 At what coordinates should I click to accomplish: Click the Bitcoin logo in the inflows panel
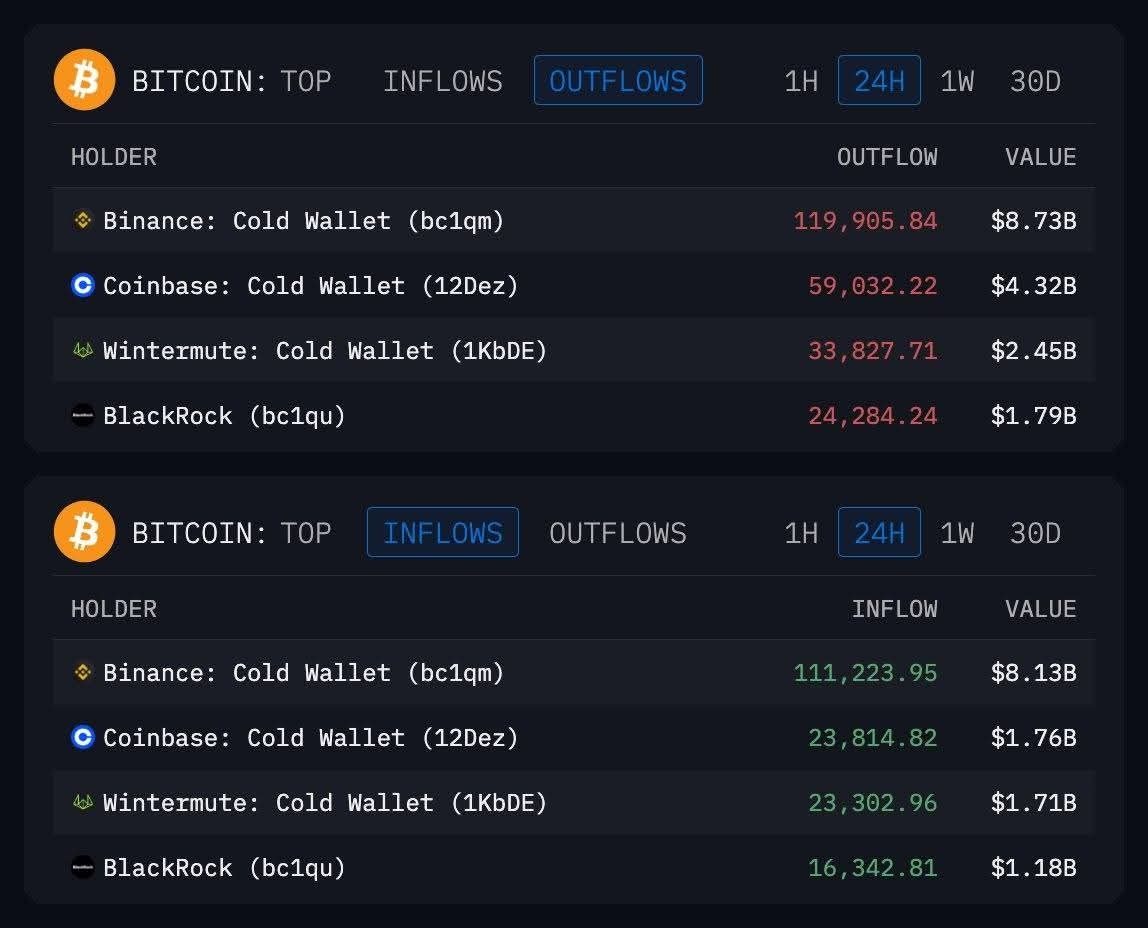(85, 532)
